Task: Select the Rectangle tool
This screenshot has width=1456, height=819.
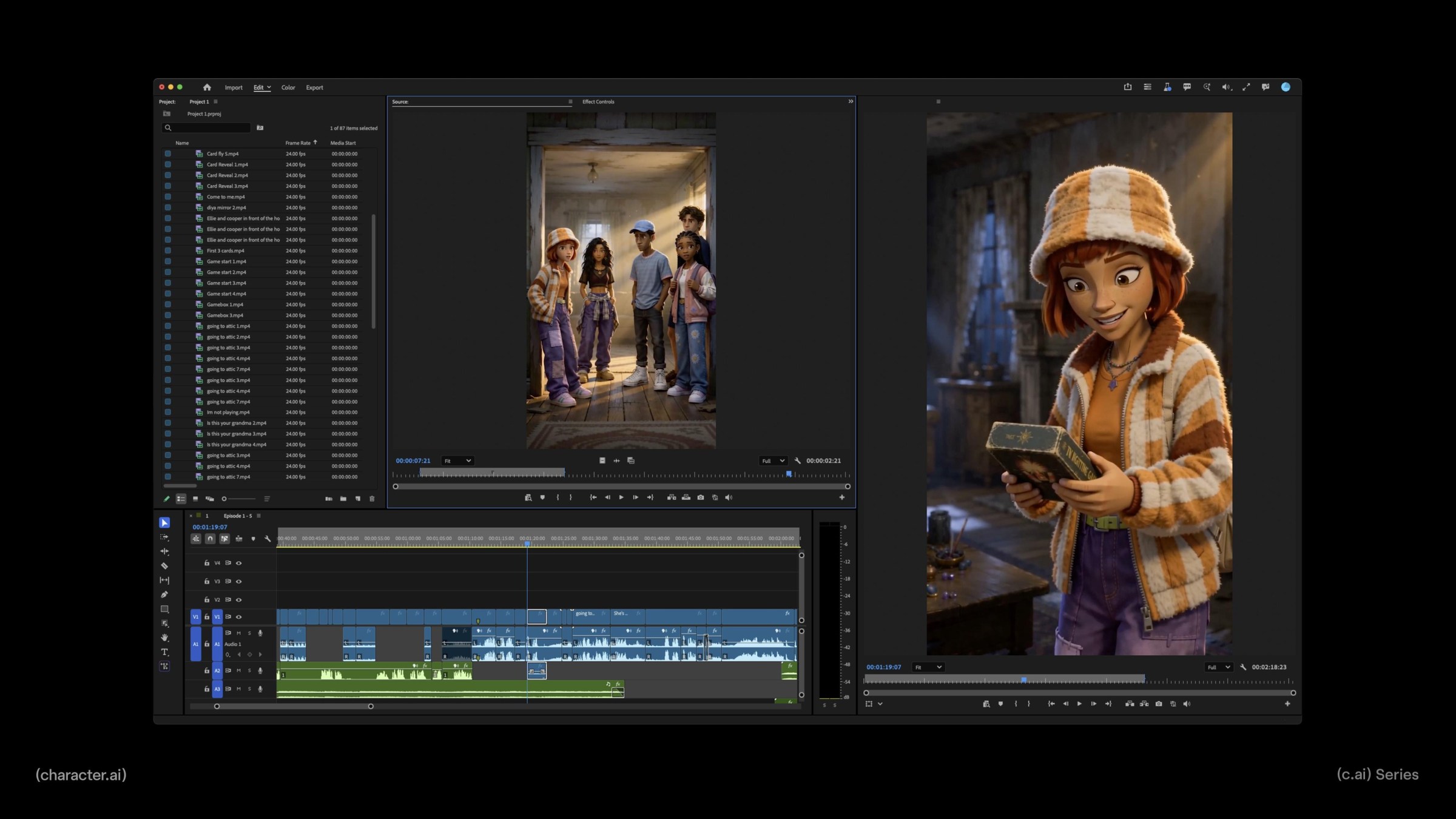Action: tap(164, 609)
